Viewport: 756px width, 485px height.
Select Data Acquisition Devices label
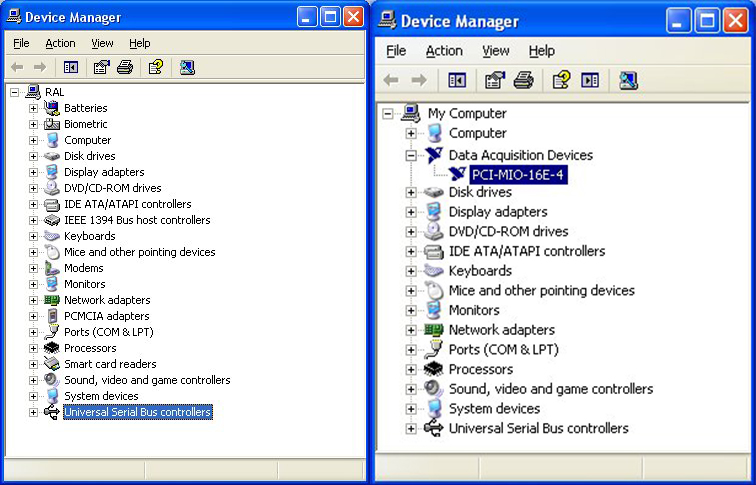click(x=521, y=155)
